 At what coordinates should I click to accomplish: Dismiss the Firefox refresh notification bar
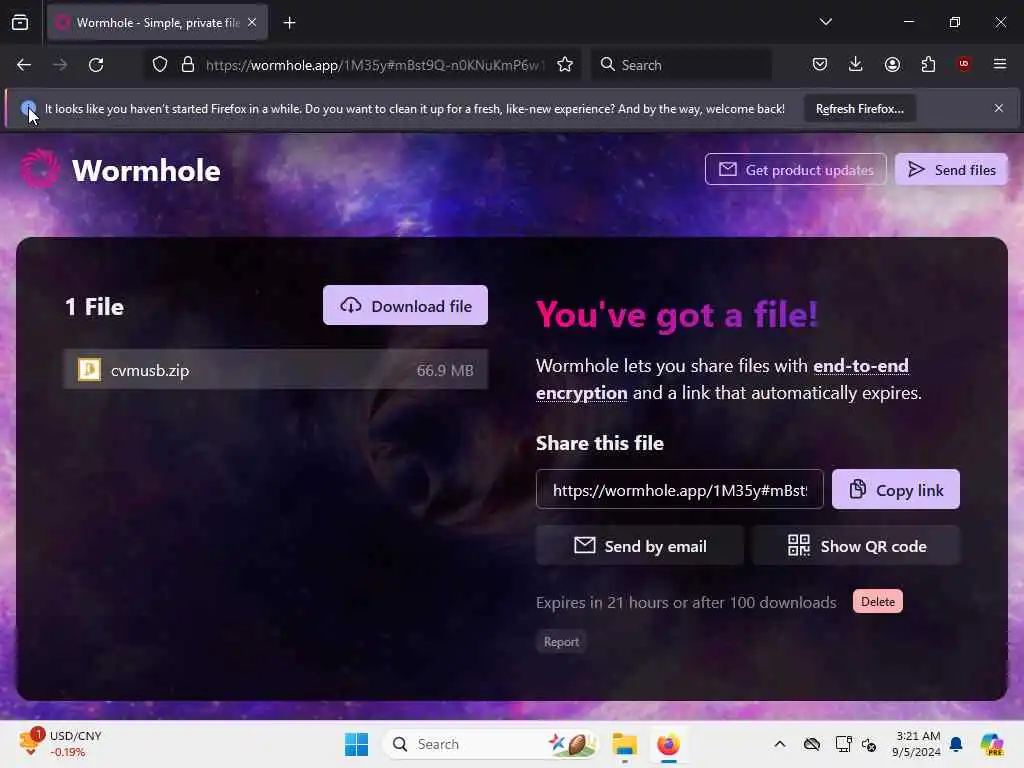pyautogui.click(x=999, y=108)
